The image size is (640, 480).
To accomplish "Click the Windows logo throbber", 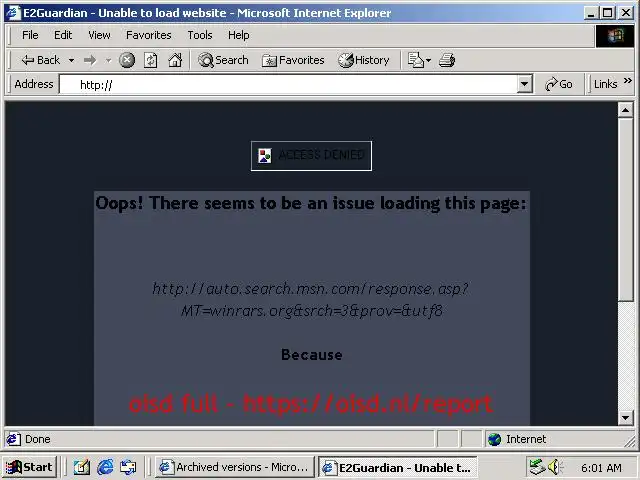I will point(616,36).
